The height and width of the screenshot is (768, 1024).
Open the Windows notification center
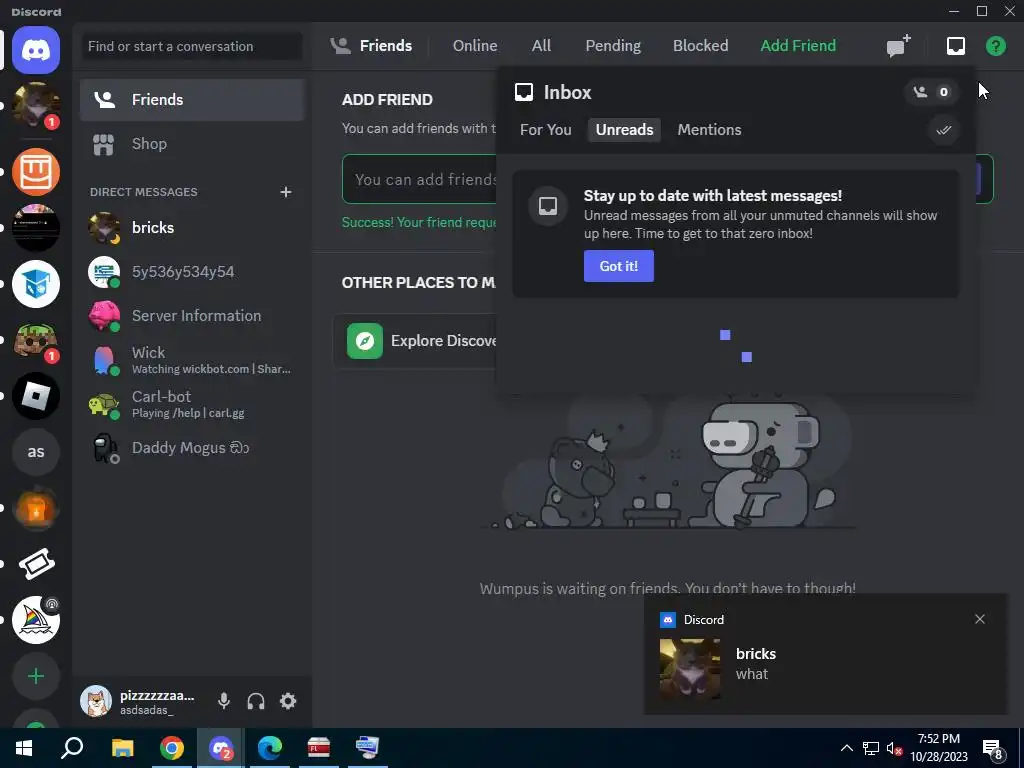tap(992, 749)
